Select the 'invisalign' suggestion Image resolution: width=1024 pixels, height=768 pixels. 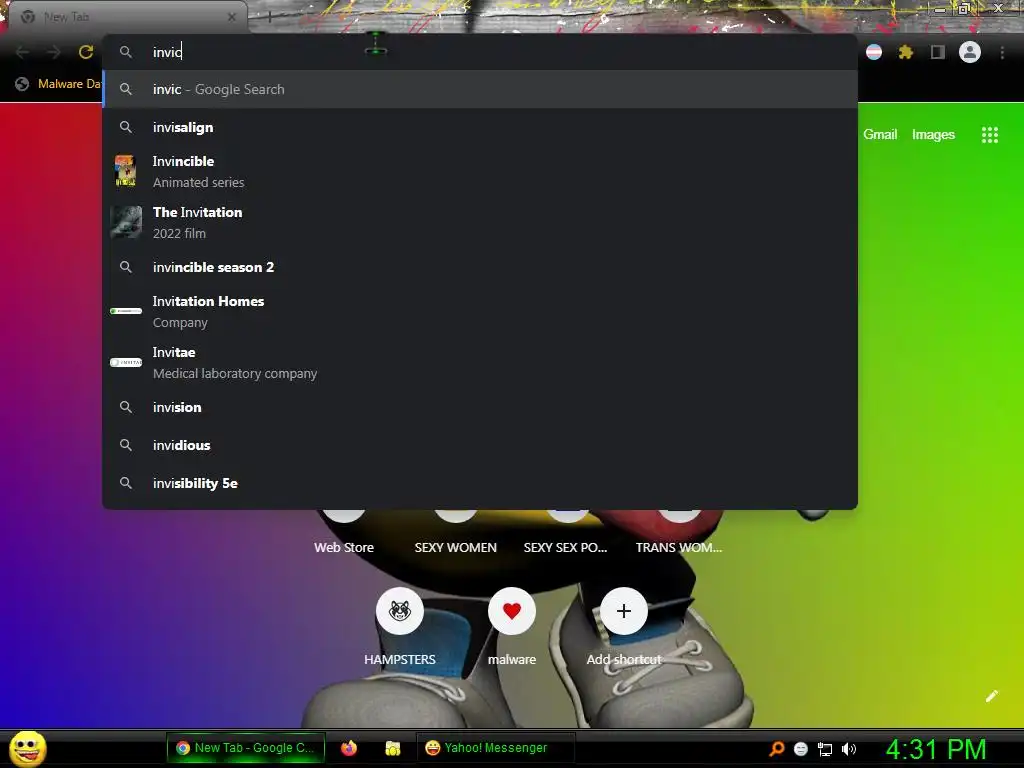coord(480,127)
